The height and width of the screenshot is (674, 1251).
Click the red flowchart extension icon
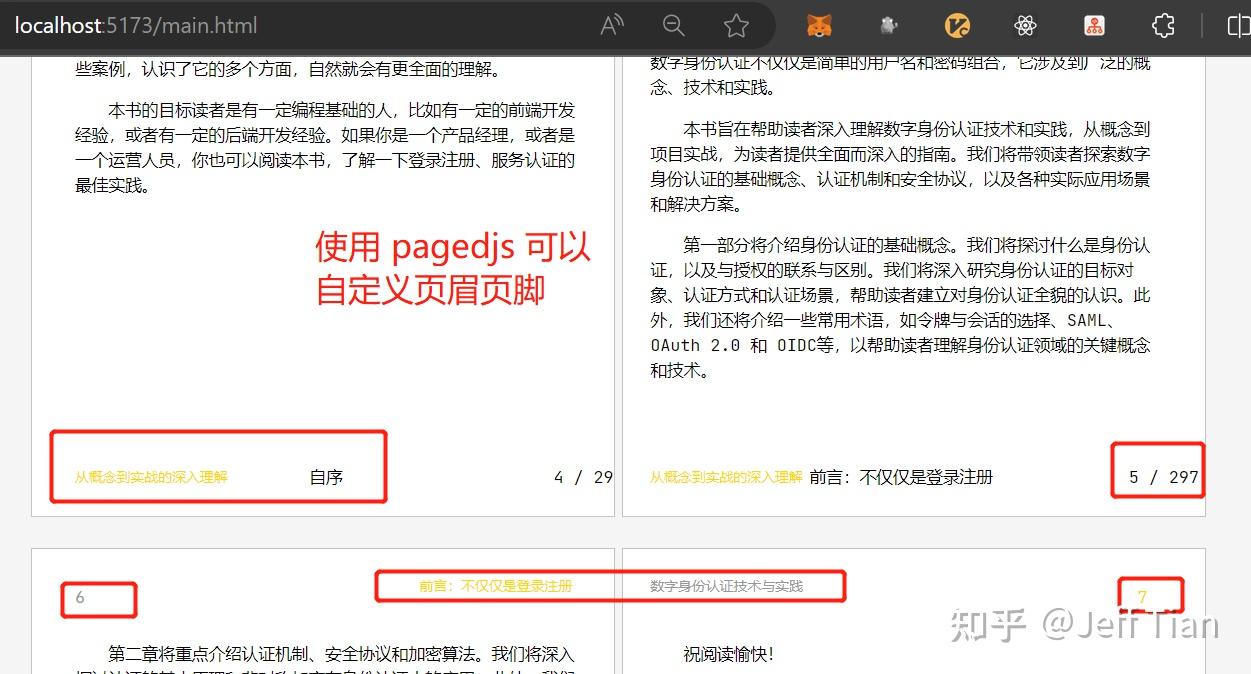click(x=1093, y=26)
